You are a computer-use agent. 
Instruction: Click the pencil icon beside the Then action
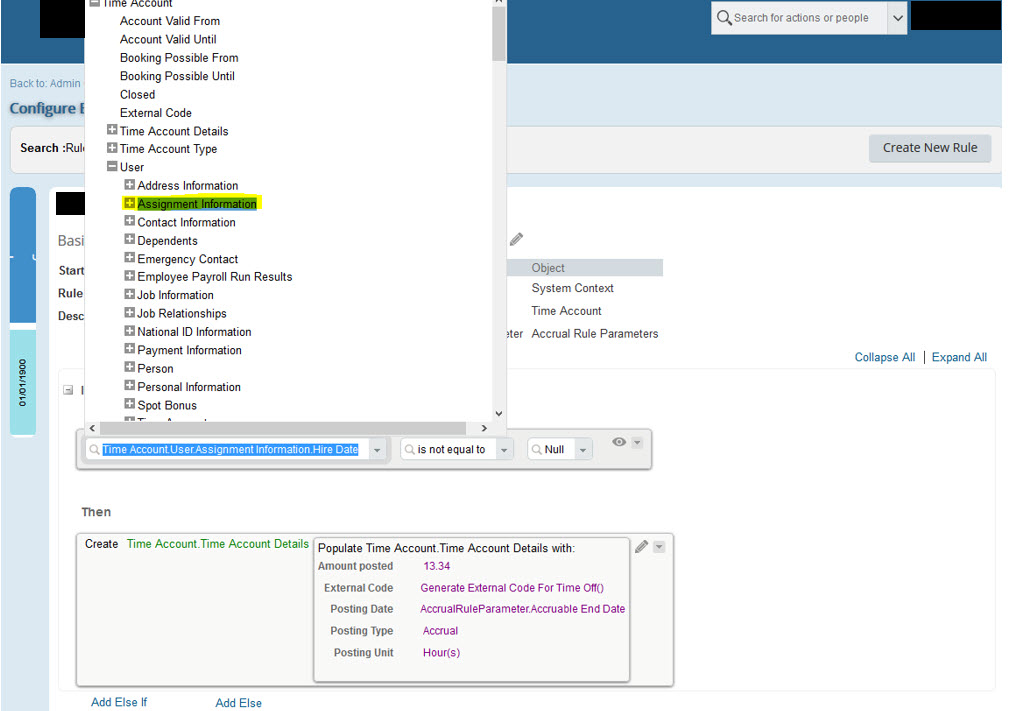coord(641,546)
